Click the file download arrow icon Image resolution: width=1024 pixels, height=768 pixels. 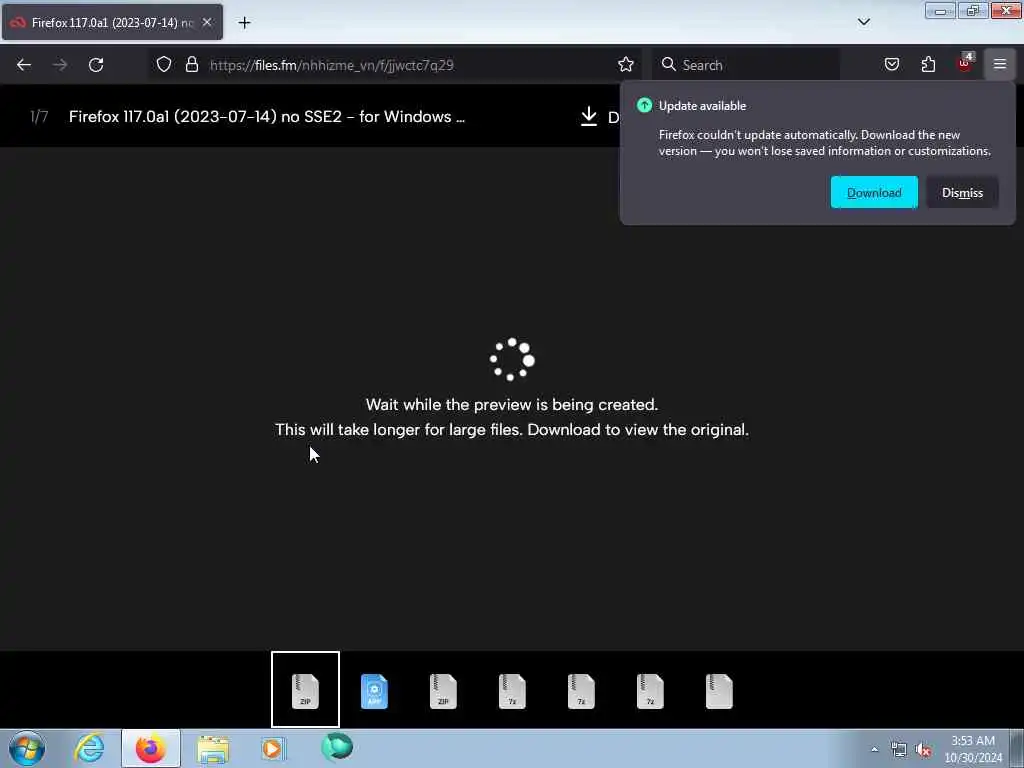(x=588, y=116)
